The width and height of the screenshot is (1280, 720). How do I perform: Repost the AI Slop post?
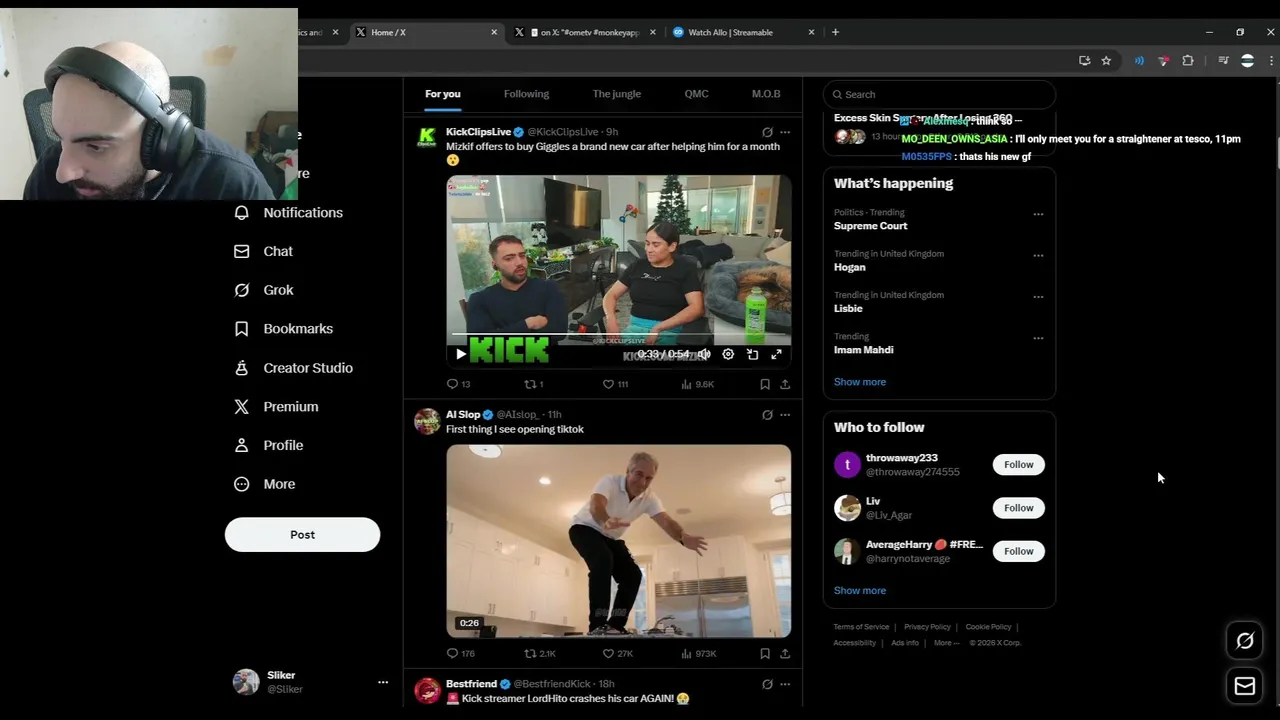(x=540, y=654)
